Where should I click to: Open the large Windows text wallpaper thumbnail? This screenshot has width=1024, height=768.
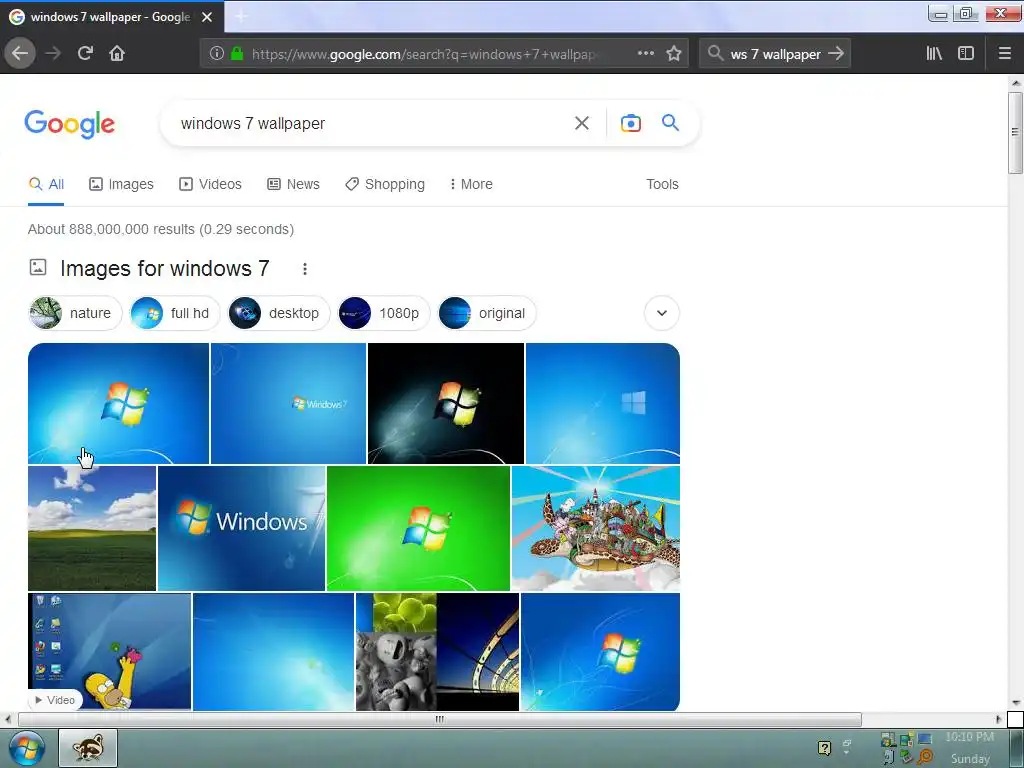tap(242, 528)
